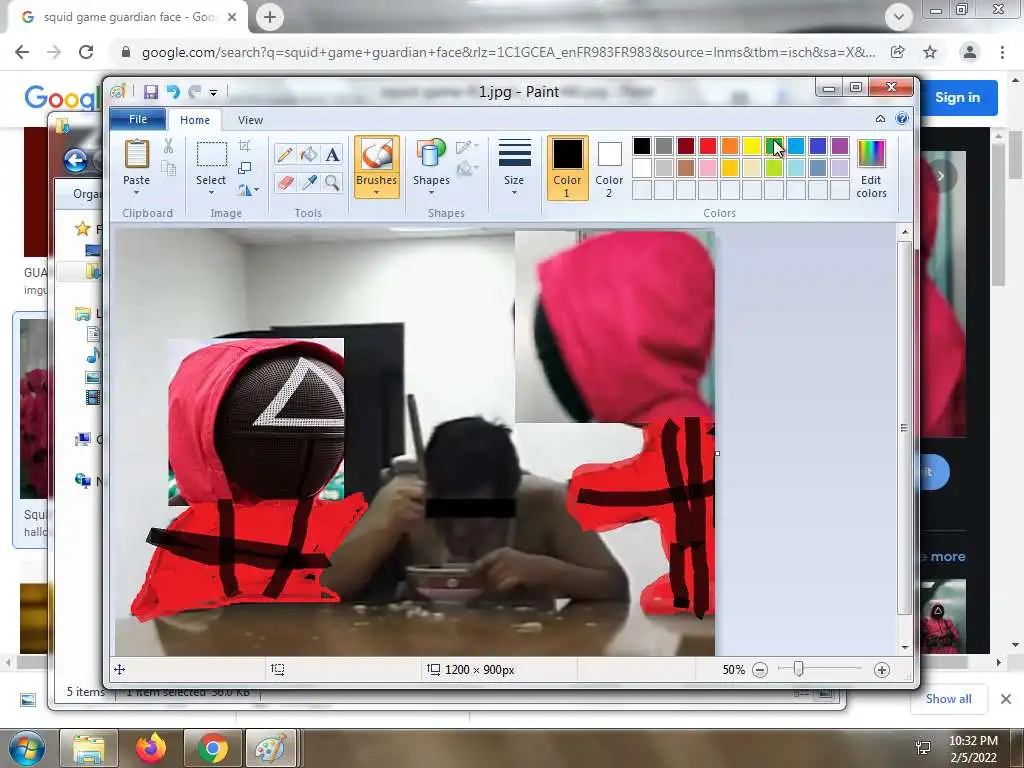This screenshot has height=768, width=1024.
Task: Click the Undo arrow in quick access toolbar
Action: click(173, 92)
